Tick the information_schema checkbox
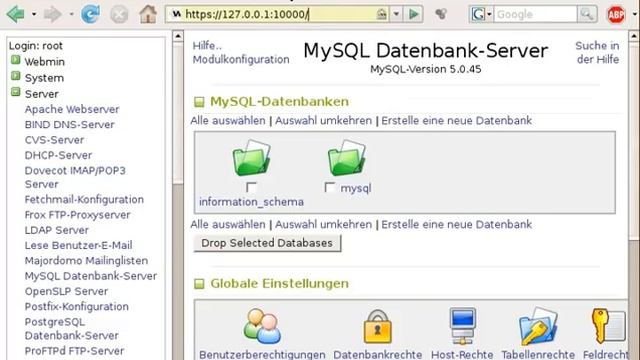Image resolution: width=640 pixels, height=360 pixels. point(251,187)
